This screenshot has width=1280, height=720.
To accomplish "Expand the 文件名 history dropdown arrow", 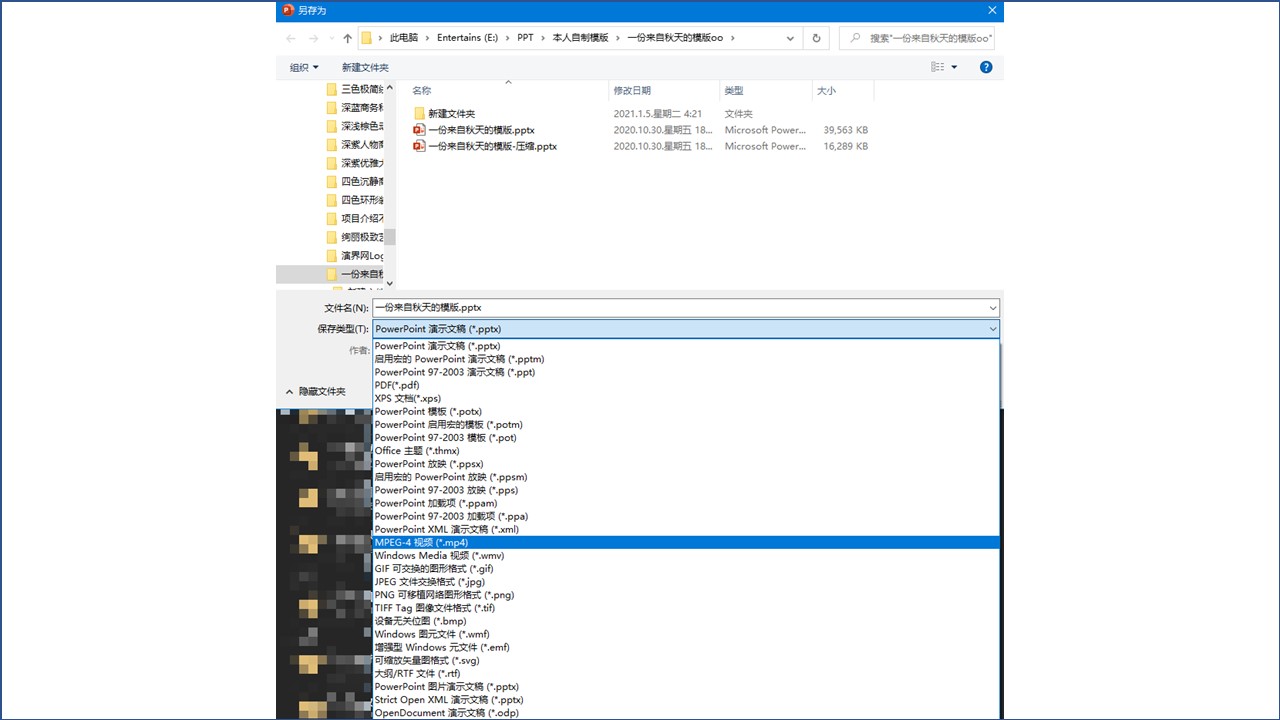I will [992, 308].
